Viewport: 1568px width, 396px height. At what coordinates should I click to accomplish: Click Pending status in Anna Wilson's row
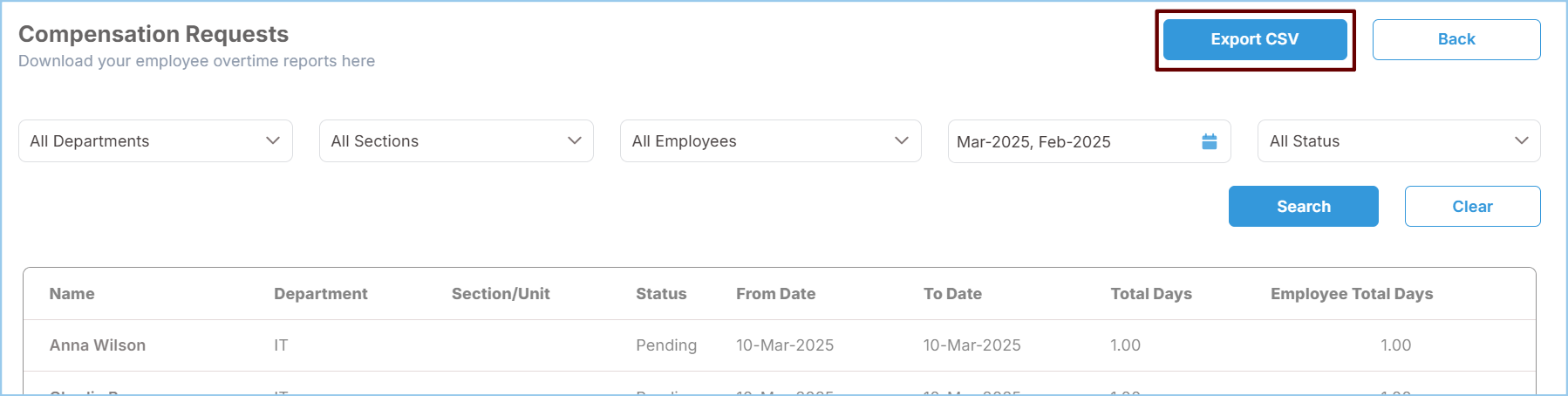666,345
